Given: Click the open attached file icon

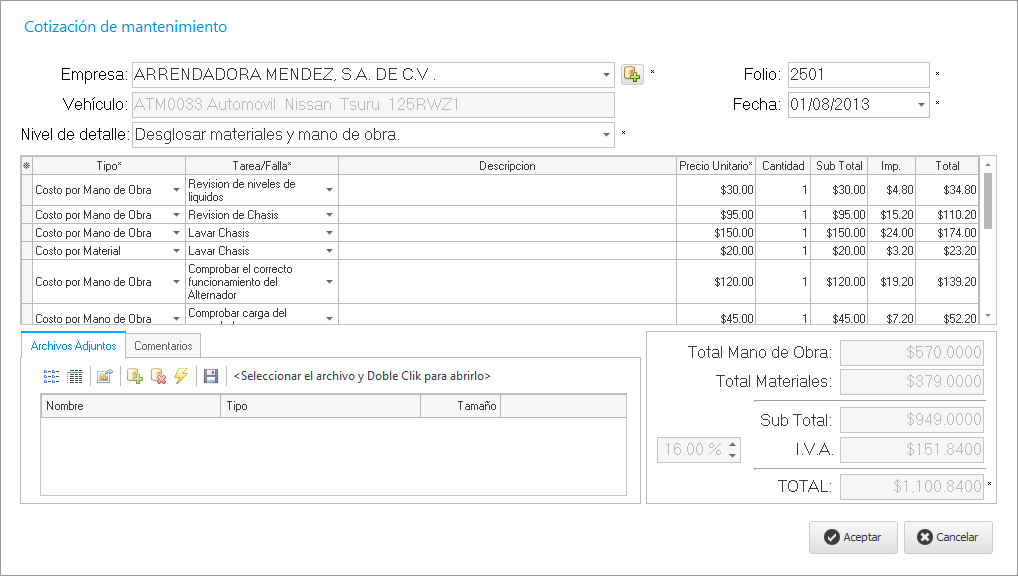Looking at the screenshot, I should click(x=104, y=376).
